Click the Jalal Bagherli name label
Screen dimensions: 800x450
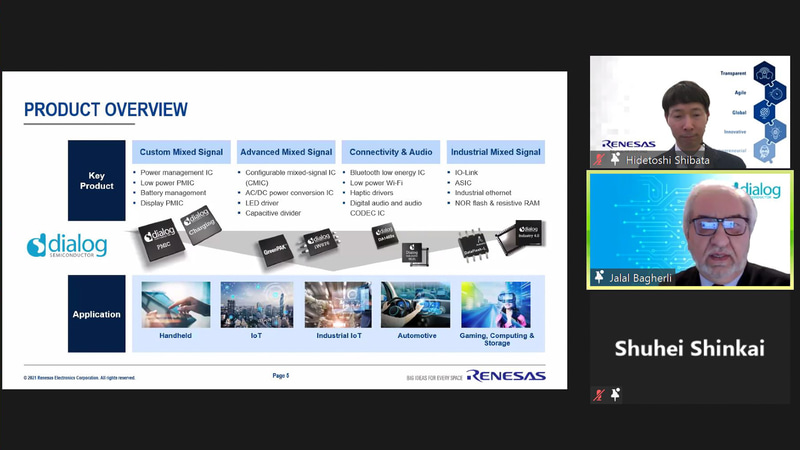coord(641,278)
